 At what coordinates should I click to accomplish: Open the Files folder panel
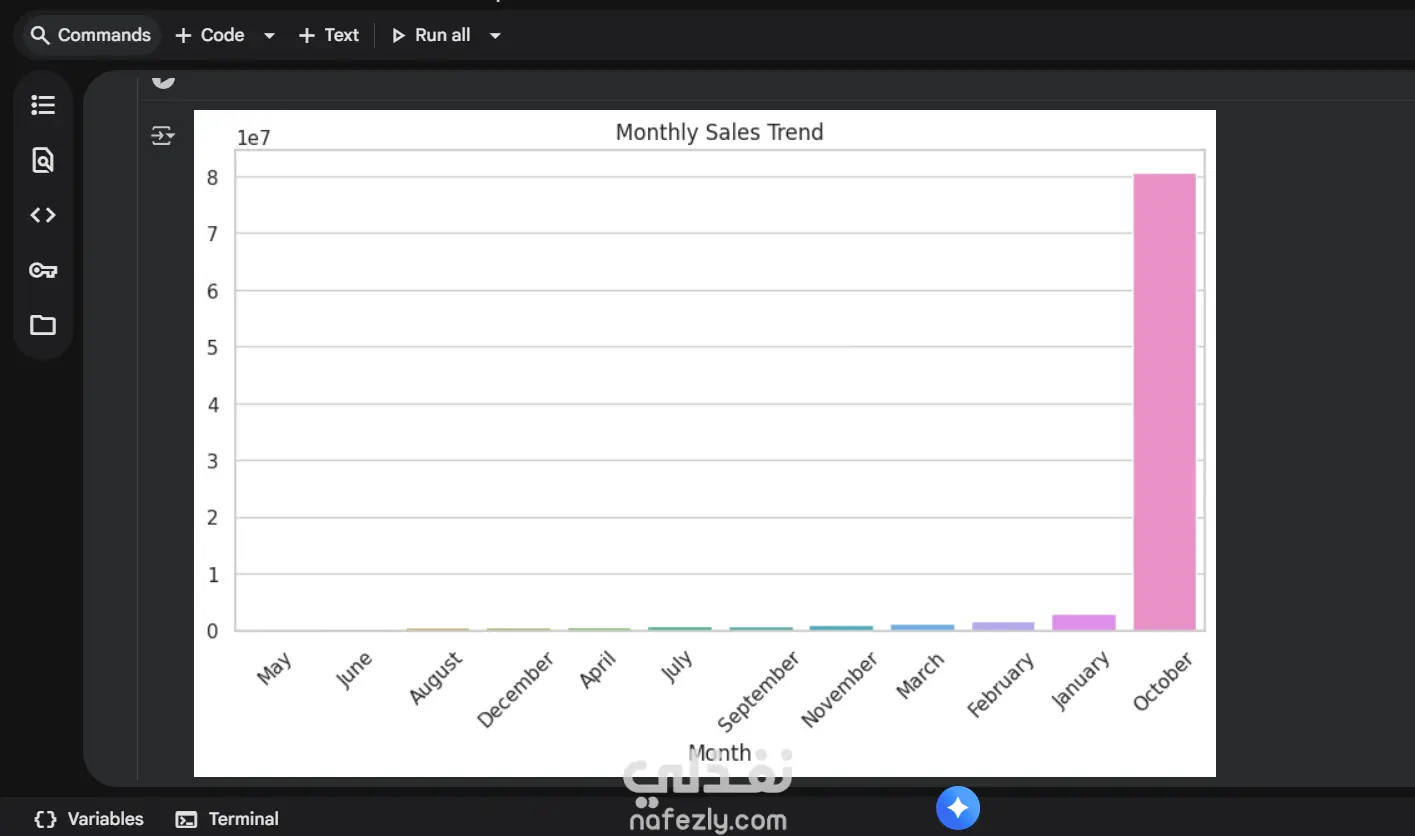coord(43,325)
